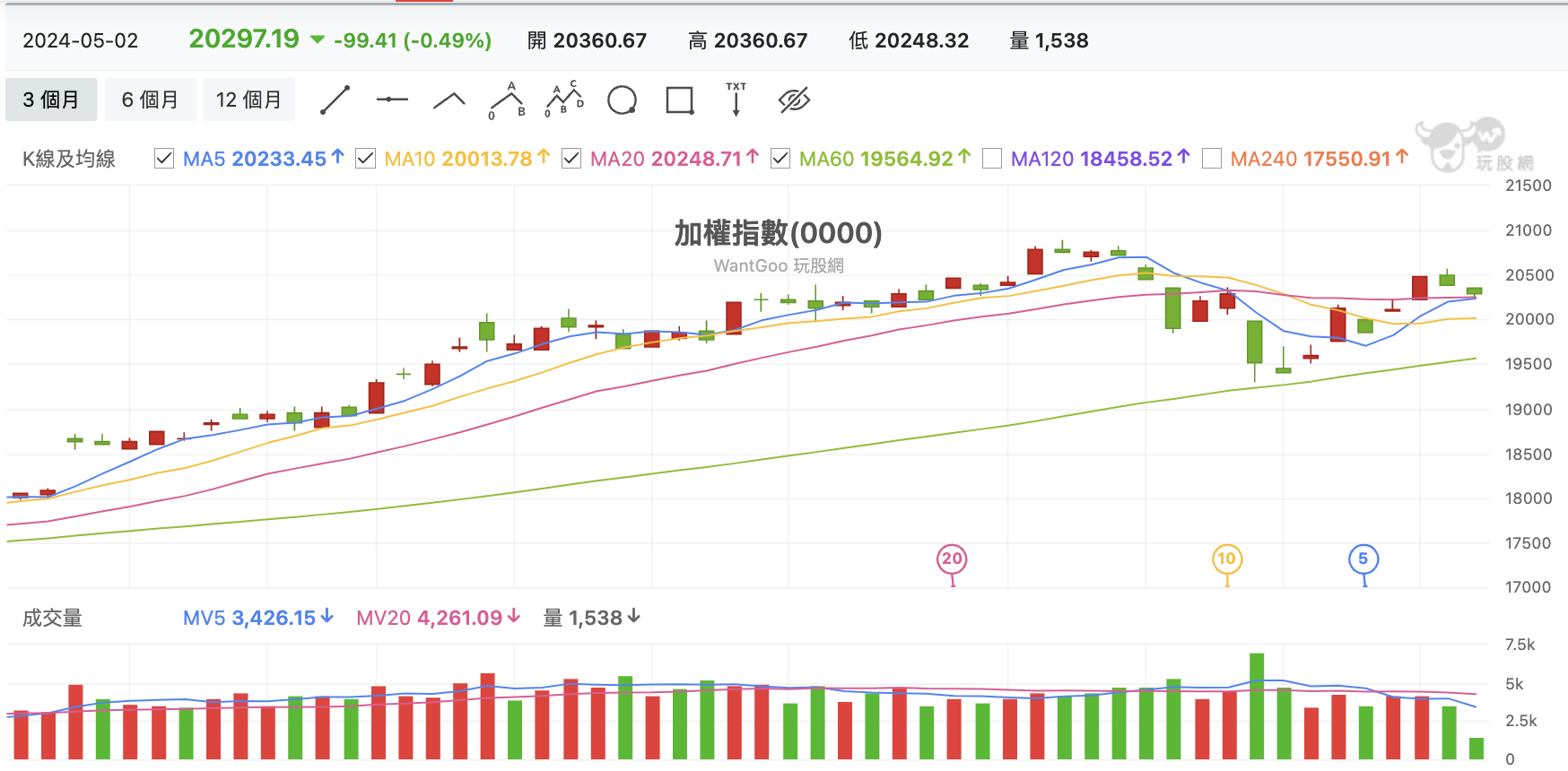Switch to the 12 個月 range tab

[248, 100]
